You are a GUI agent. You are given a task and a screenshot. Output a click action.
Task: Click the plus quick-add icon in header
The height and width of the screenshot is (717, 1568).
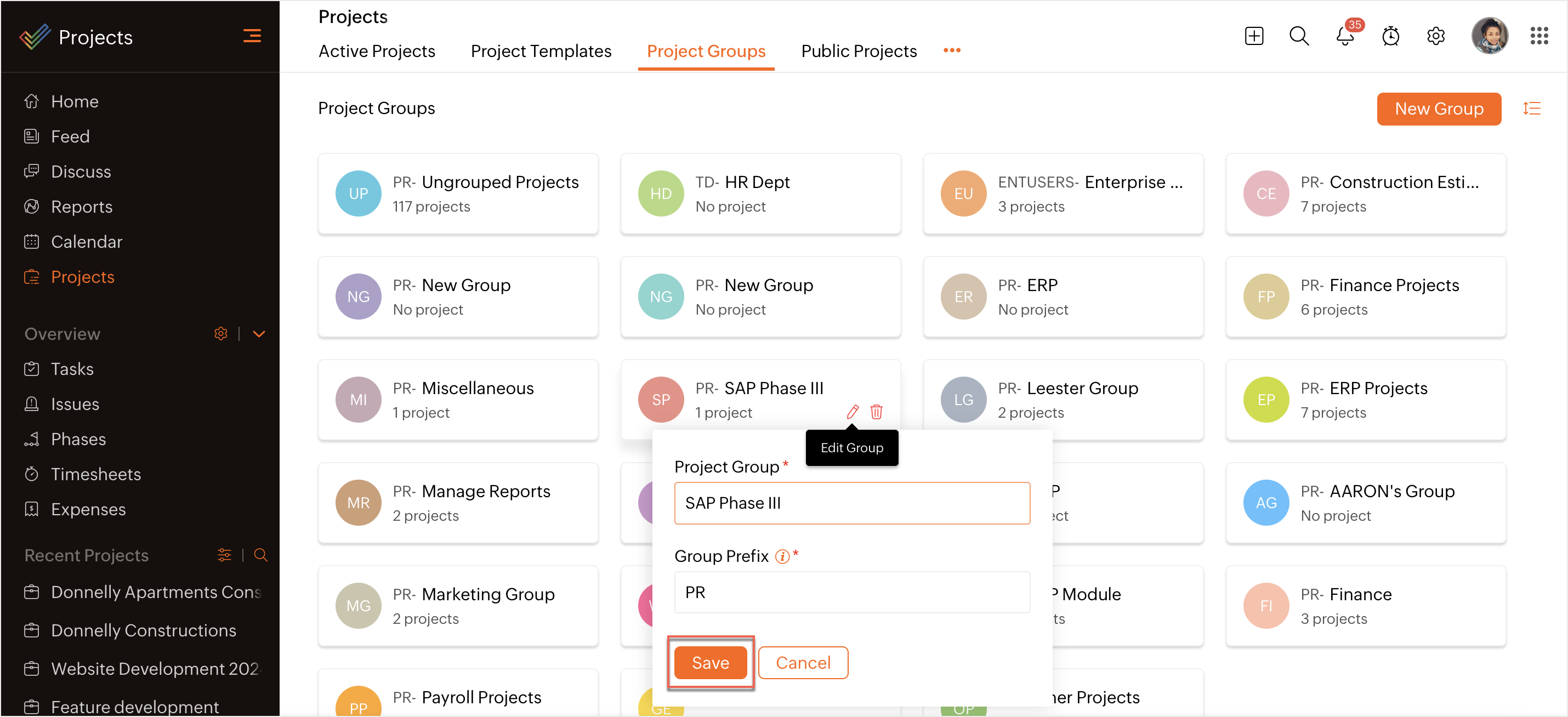tap(1254, 36)
